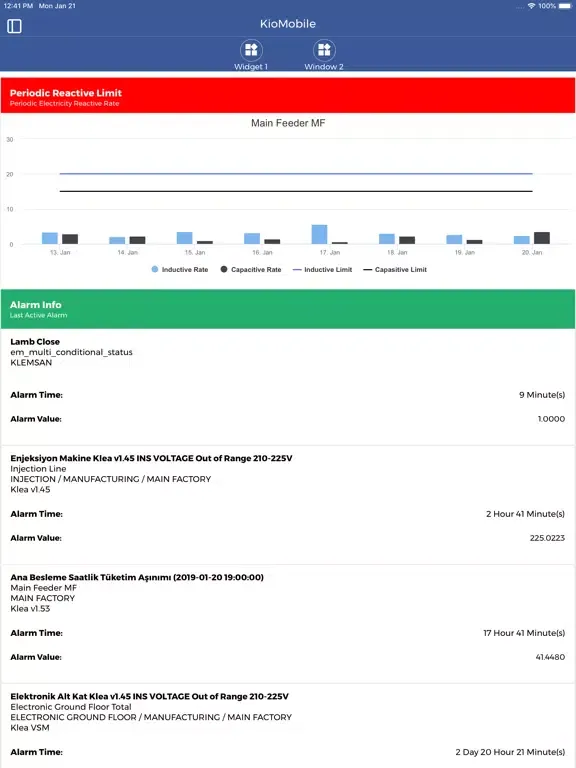Image resolution: width=576 pixels, height=768 pixels.
Task: Select the 17. Jan inductive rate bar
Action: [319, 234]
